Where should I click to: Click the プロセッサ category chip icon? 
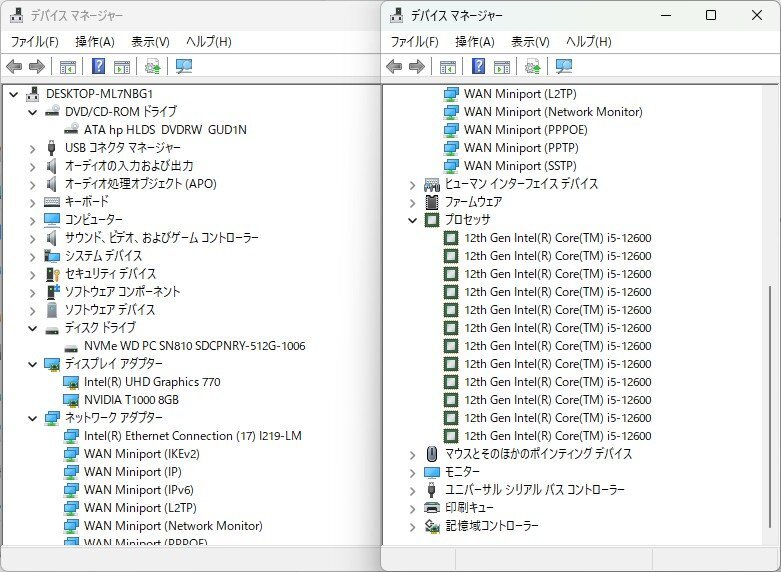pos(432,220)
